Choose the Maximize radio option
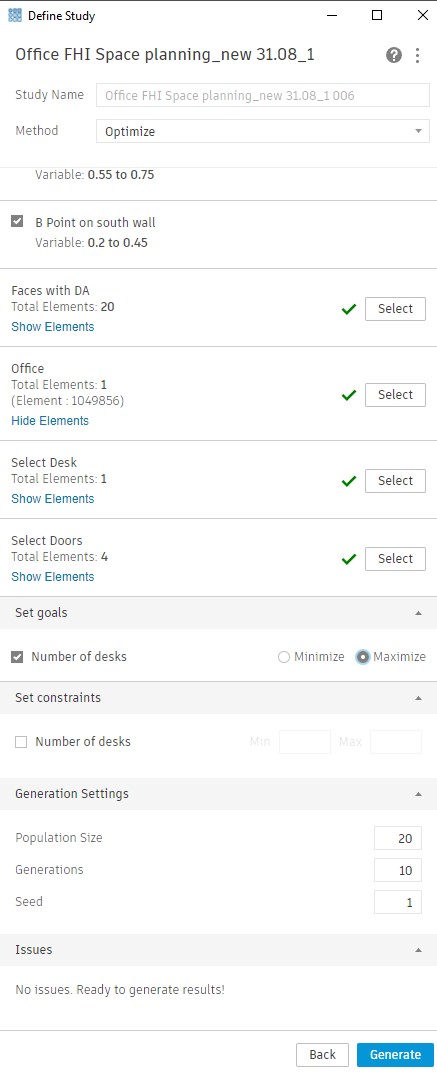437x1075 pixels. 363,657
